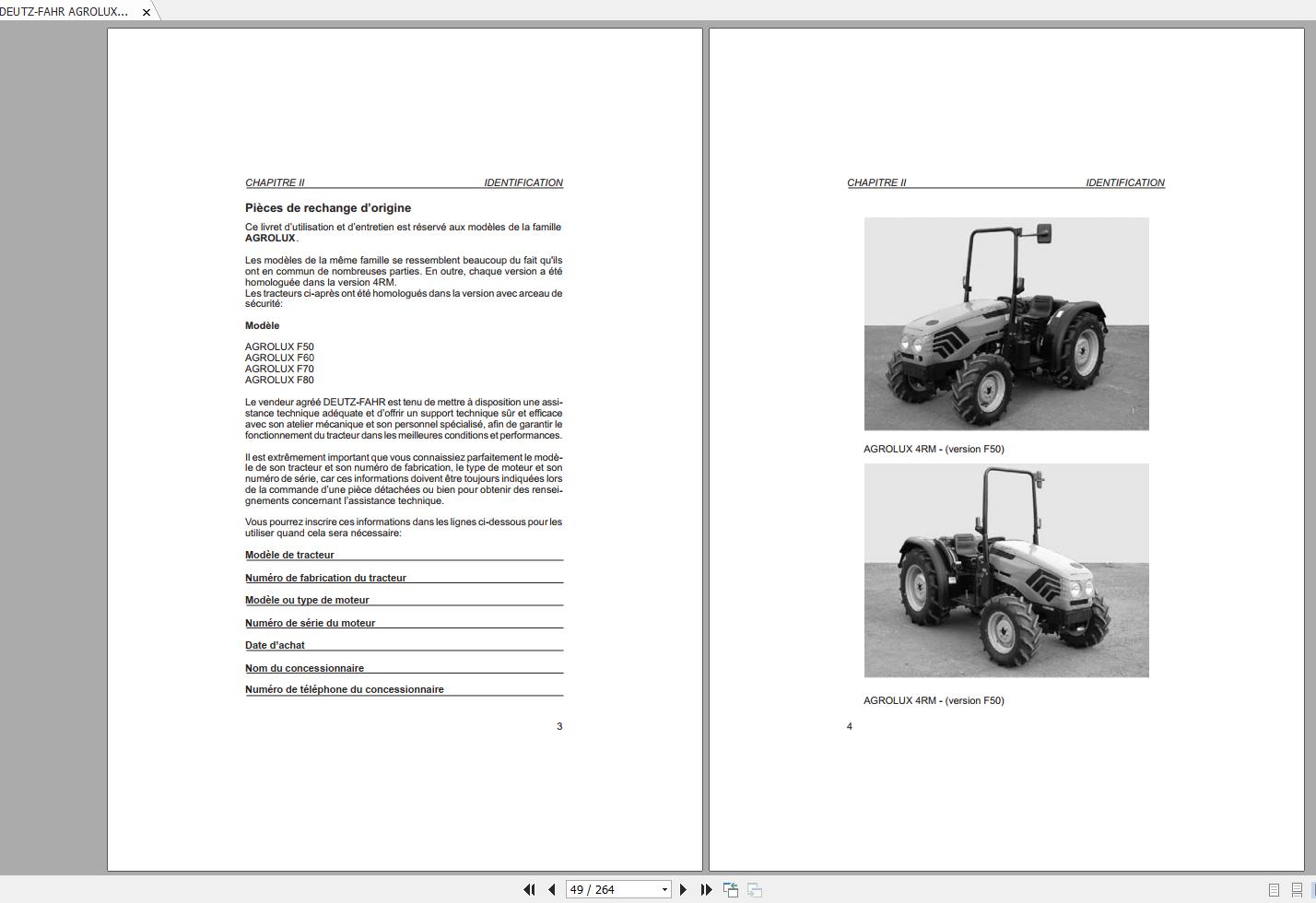Click the 'Modèle de tracteur' fill-in line
The height and width of the screenshot is (903, 1316).
pos(404,555)
